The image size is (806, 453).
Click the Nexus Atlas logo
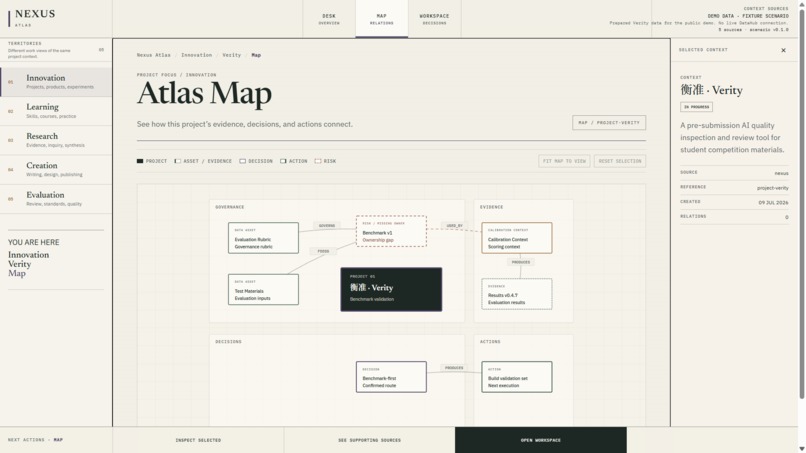(32, 18)
